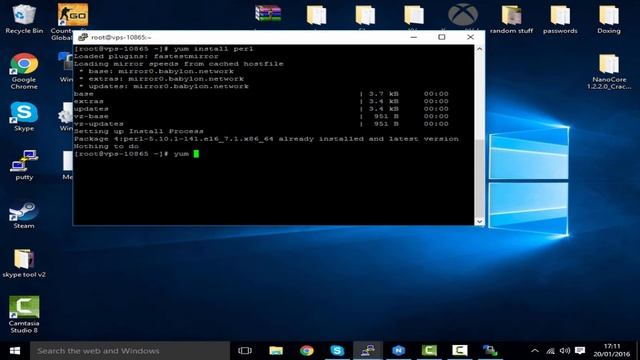Launch Camtasia Studio 8 from the desktop
Viewport: 640px width, 360px height.
24,314
